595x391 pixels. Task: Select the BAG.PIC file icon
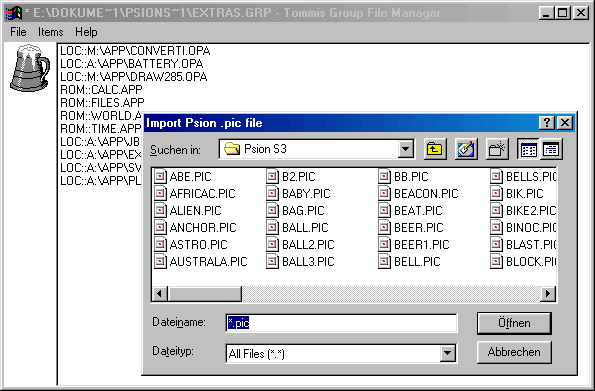click(x=272, y=210)
